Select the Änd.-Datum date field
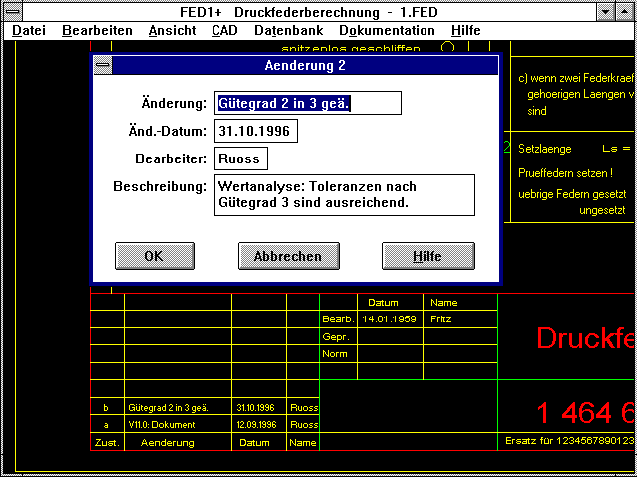The height and width of the screenshot is (479, 638). [x=255, y=131]
